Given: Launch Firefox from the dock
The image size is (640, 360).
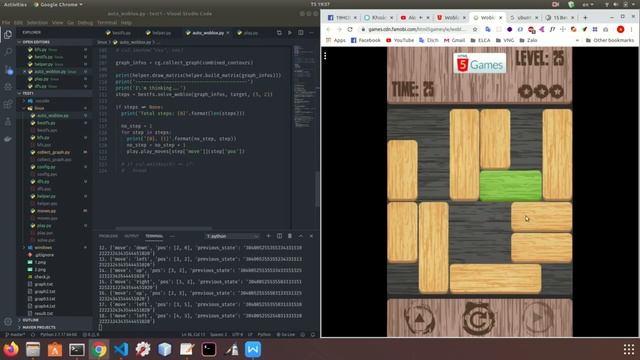Looking at the screenshot, I should [11, 350].
